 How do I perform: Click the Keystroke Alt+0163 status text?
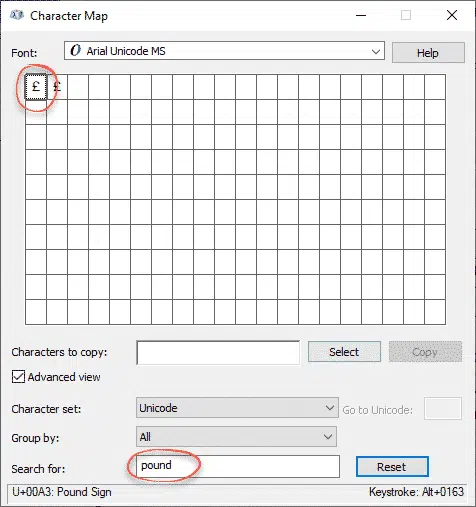416,492
